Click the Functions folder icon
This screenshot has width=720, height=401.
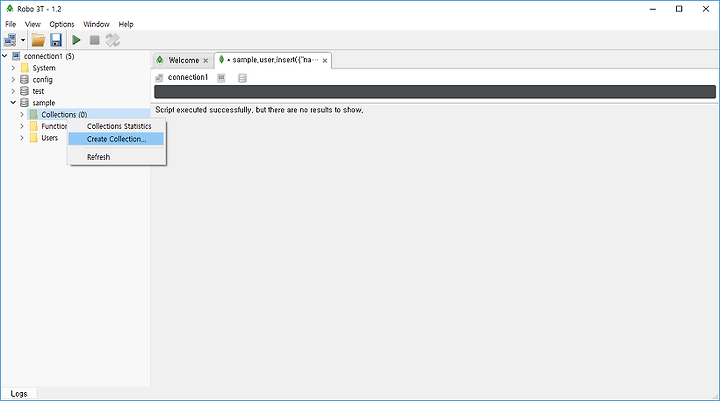click(x=34, y=126)
